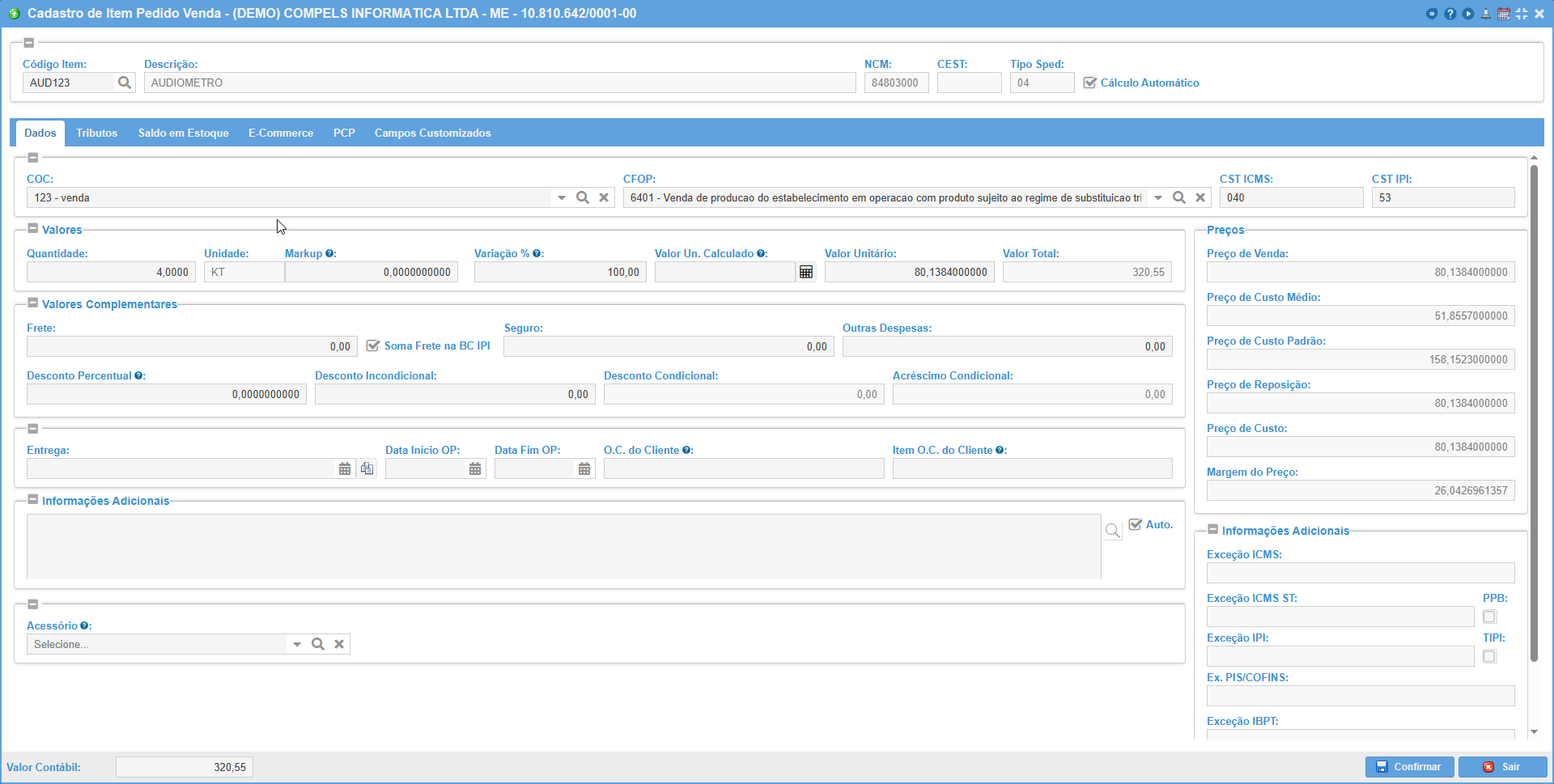Collapse the Acessório section
The height and width of the screenshot is (784, 1554).
coord(33,604)
